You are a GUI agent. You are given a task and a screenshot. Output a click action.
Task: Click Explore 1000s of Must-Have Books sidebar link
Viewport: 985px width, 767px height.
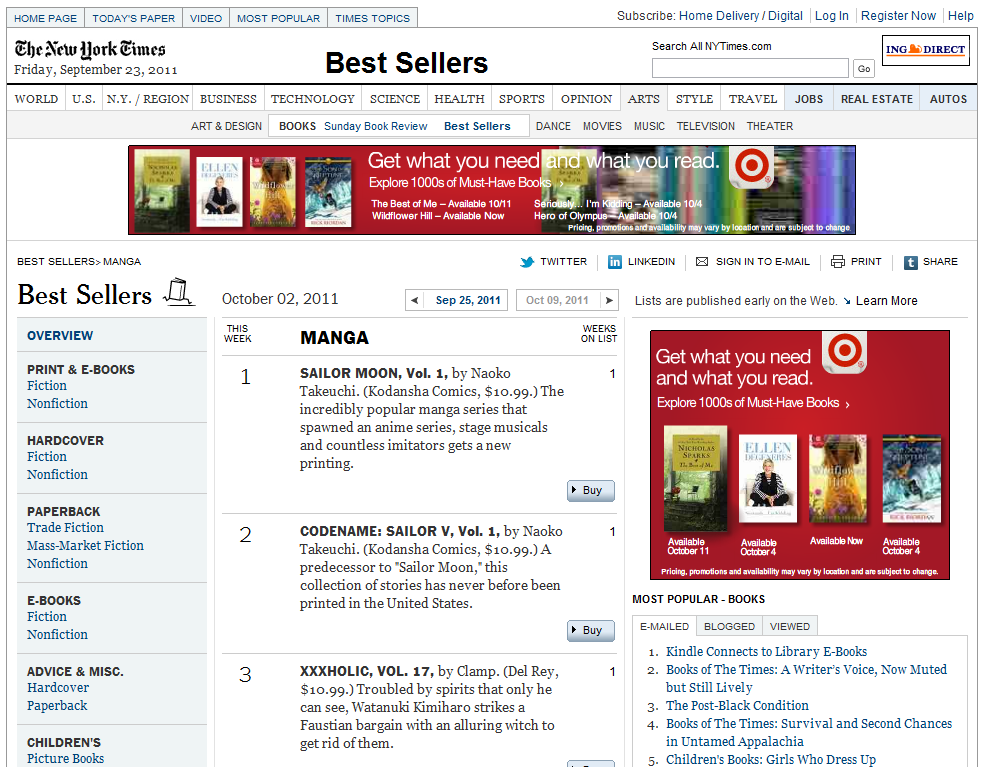point(753,403)
